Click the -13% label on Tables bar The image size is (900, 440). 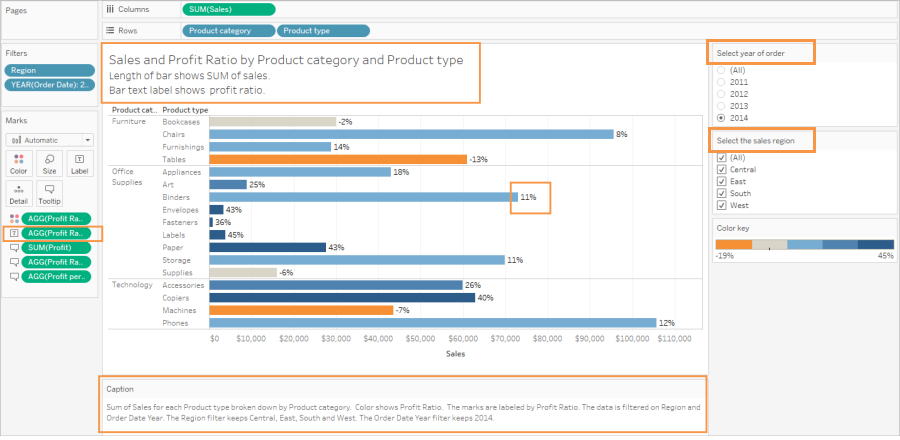coord(478,159)
